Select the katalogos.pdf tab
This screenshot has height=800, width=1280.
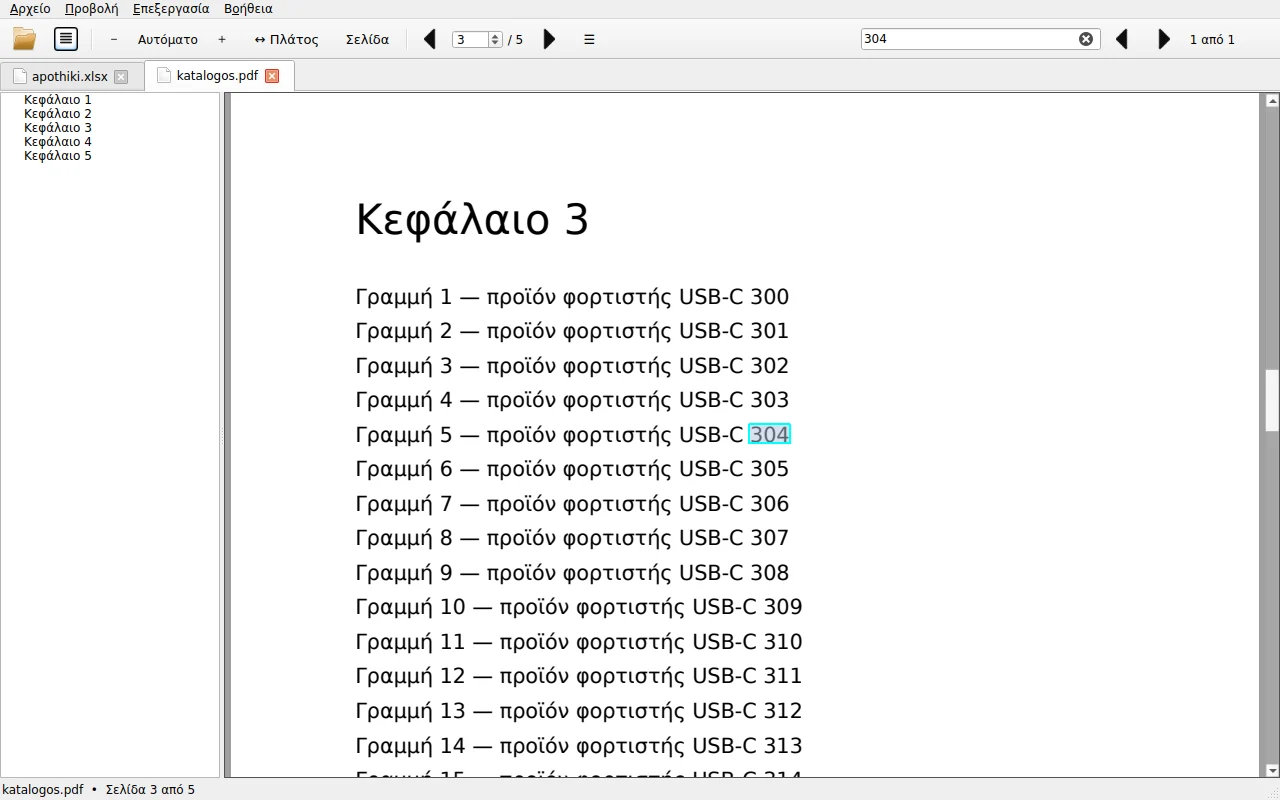point(217,75)
